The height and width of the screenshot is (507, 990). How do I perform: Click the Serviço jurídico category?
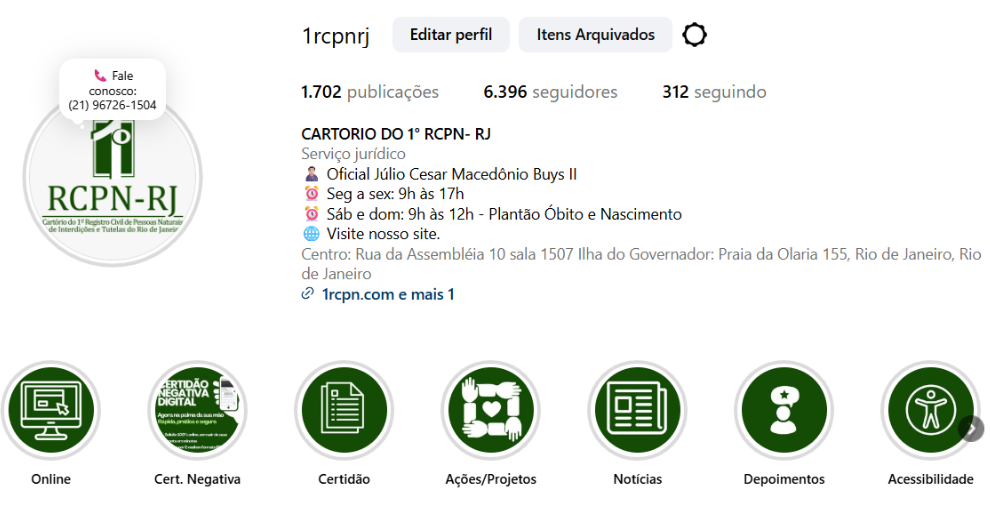tap(354, 153)
